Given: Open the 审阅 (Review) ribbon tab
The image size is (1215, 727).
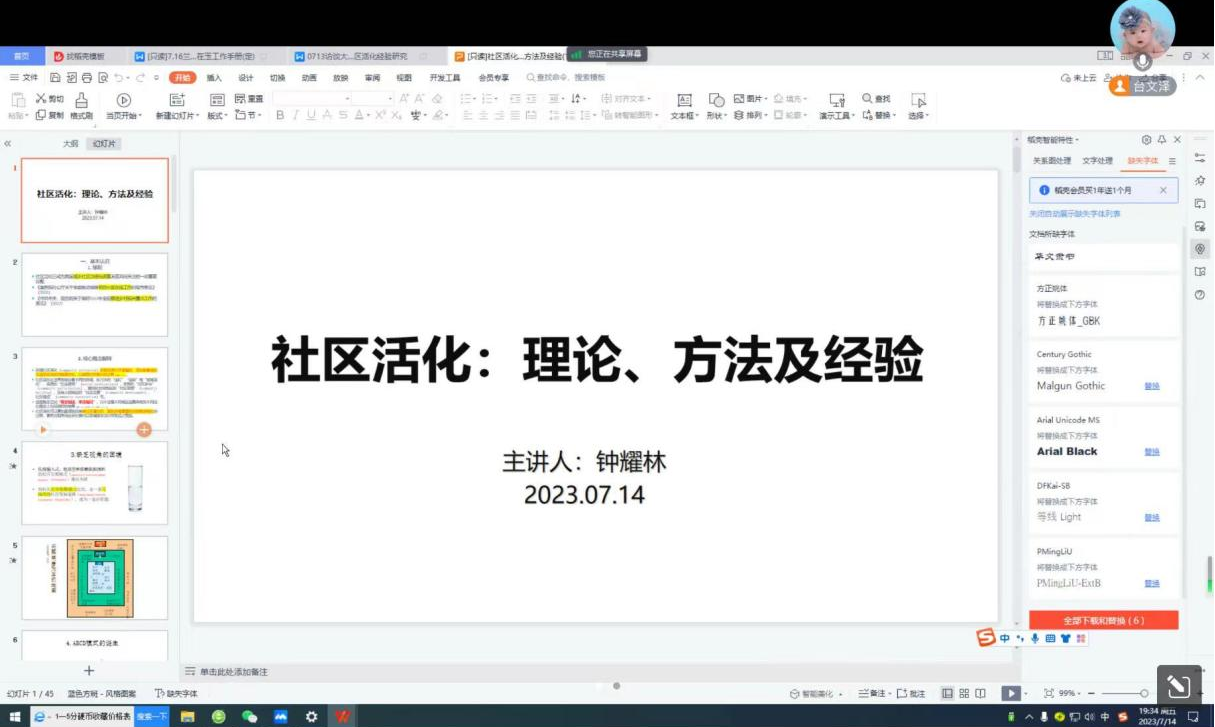Looking at the screenshot, I should 372,77.
